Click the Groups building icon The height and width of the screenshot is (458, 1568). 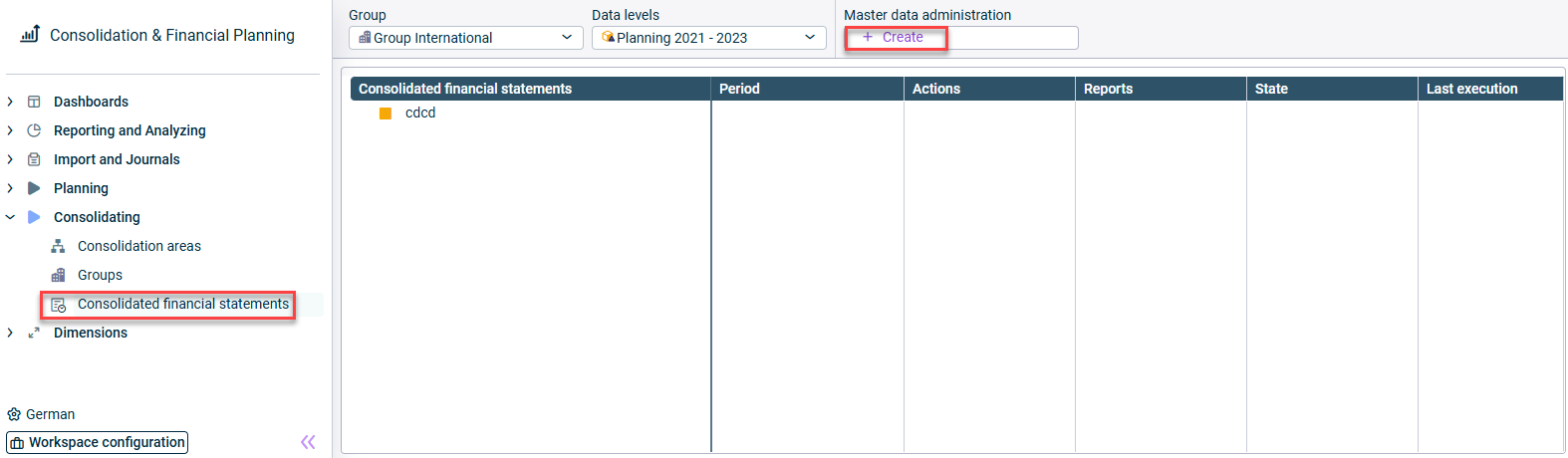58,275
